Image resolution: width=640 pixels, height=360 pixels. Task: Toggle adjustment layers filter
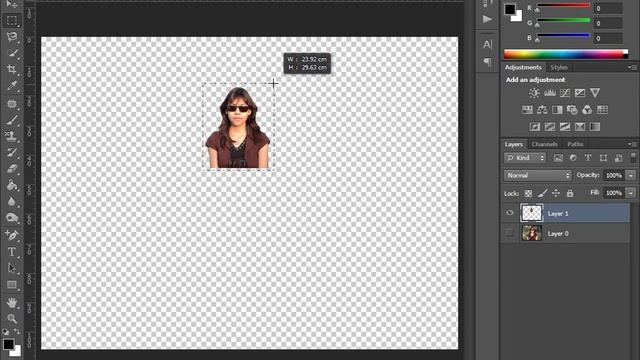tap(573, 158)
